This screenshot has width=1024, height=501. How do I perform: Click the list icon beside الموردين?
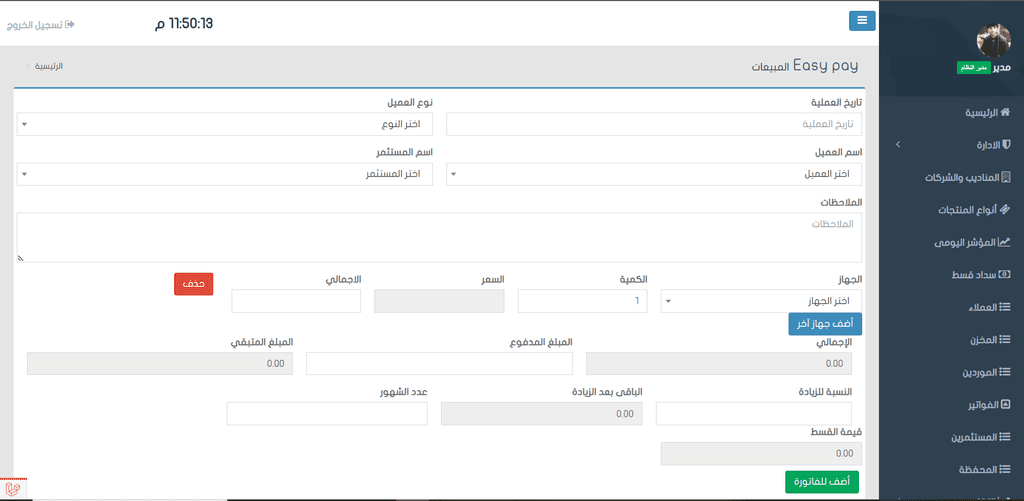tap(1006, 372)
